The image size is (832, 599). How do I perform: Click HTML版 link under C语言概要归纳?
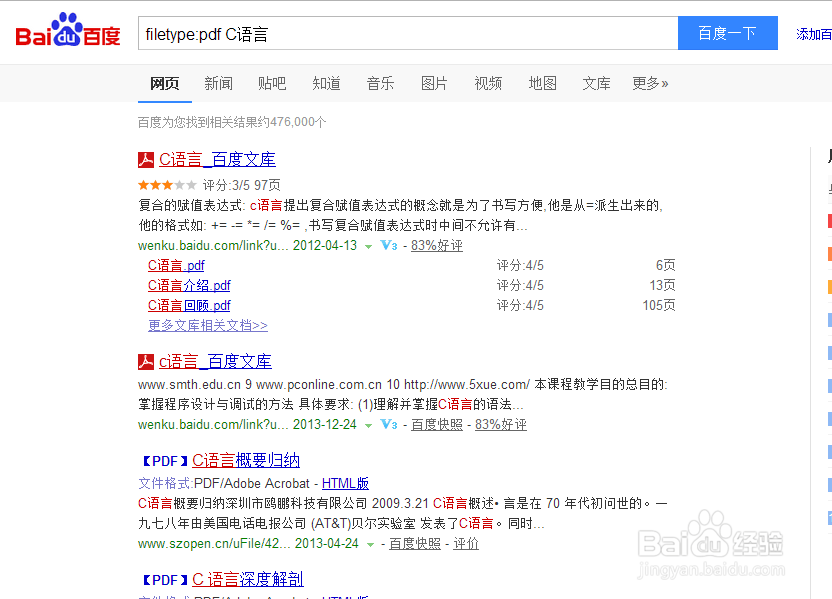pos(345,483)
